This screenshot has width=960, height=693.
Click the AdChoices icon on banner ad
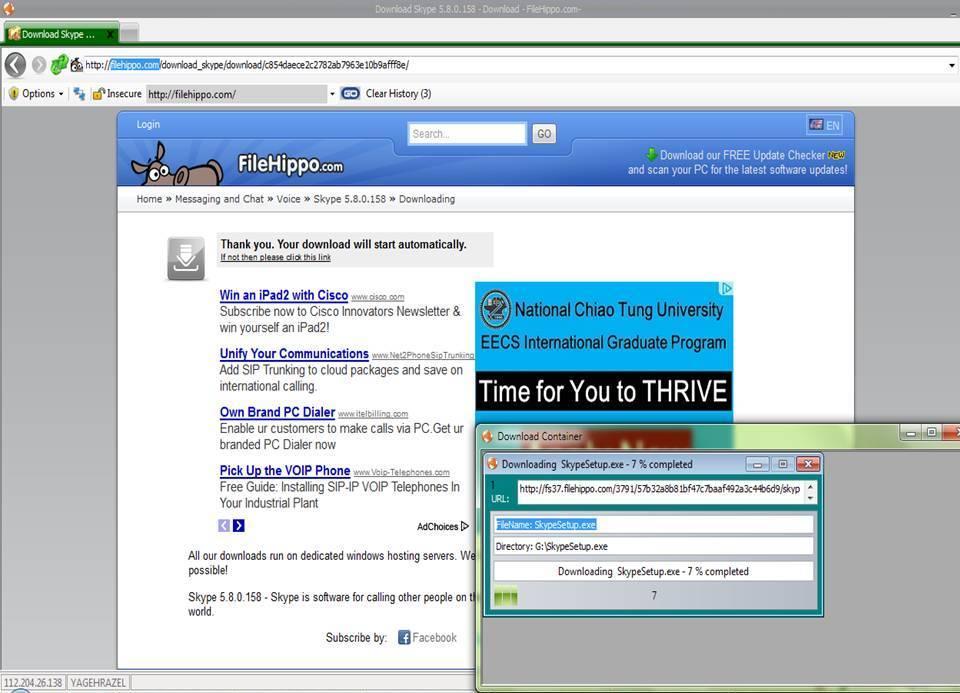point(726,288)
